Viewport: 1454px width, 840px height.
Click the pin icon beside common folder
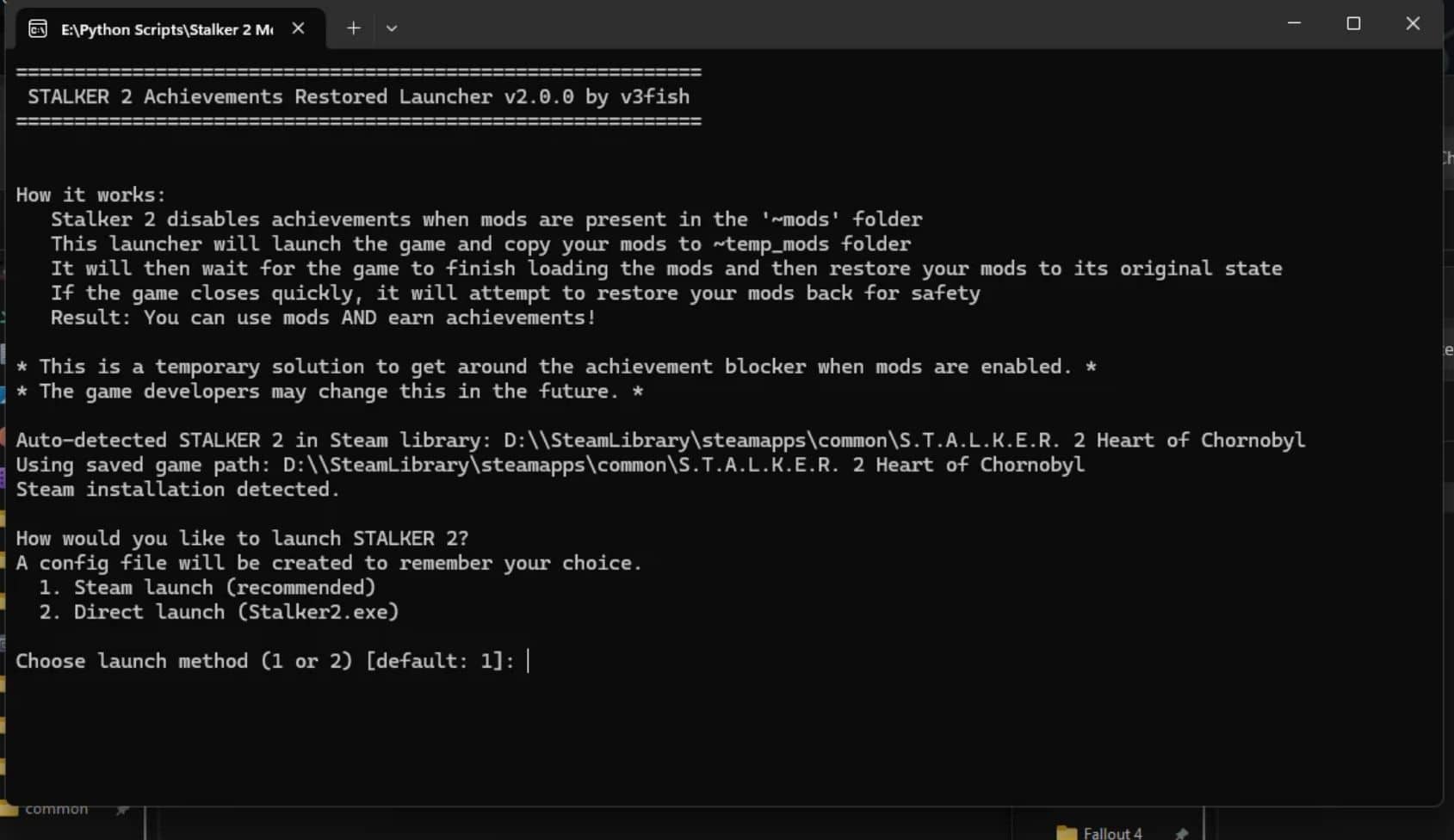[122, 809]
